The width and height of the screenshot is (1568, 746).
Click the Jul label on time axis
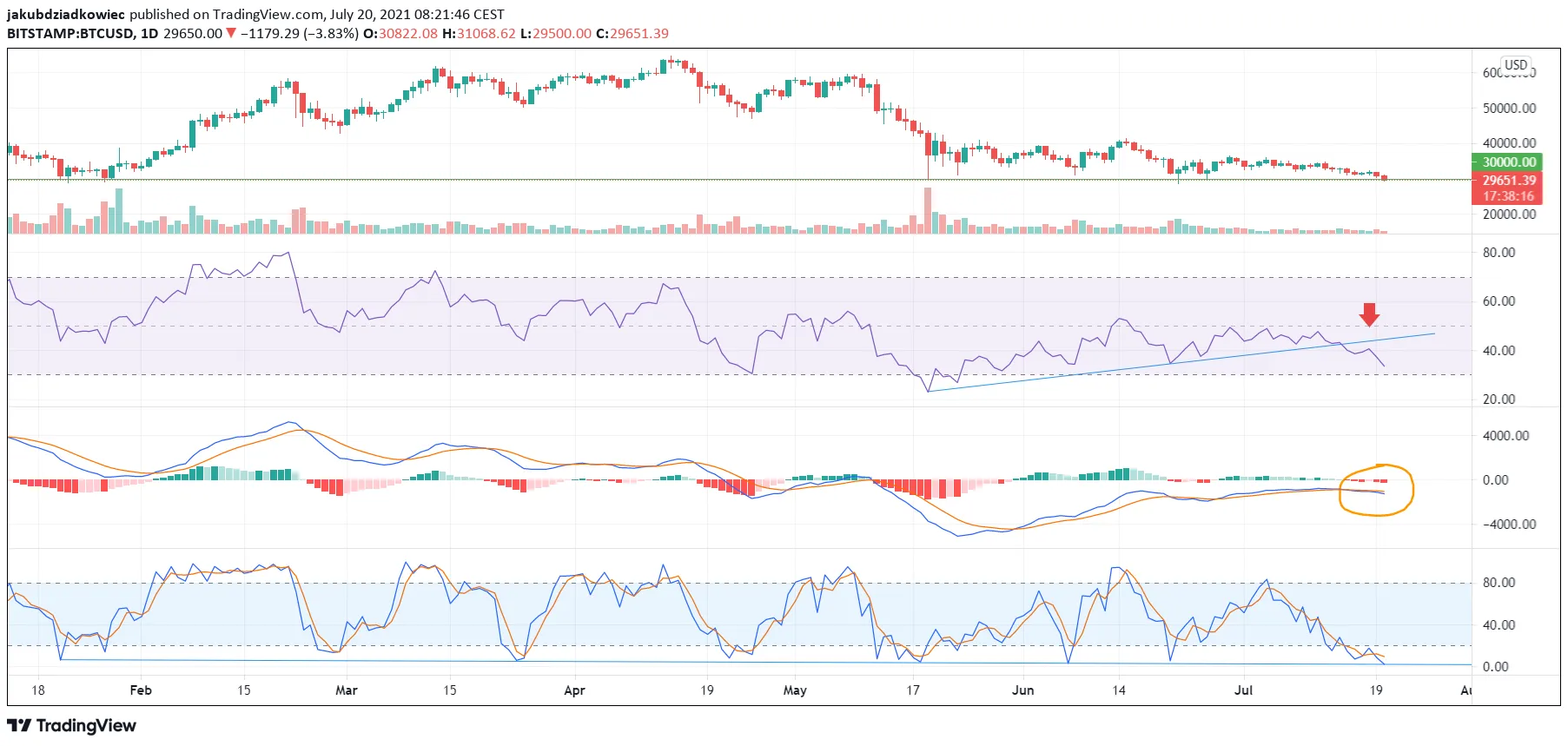[x=1244, y=690]
